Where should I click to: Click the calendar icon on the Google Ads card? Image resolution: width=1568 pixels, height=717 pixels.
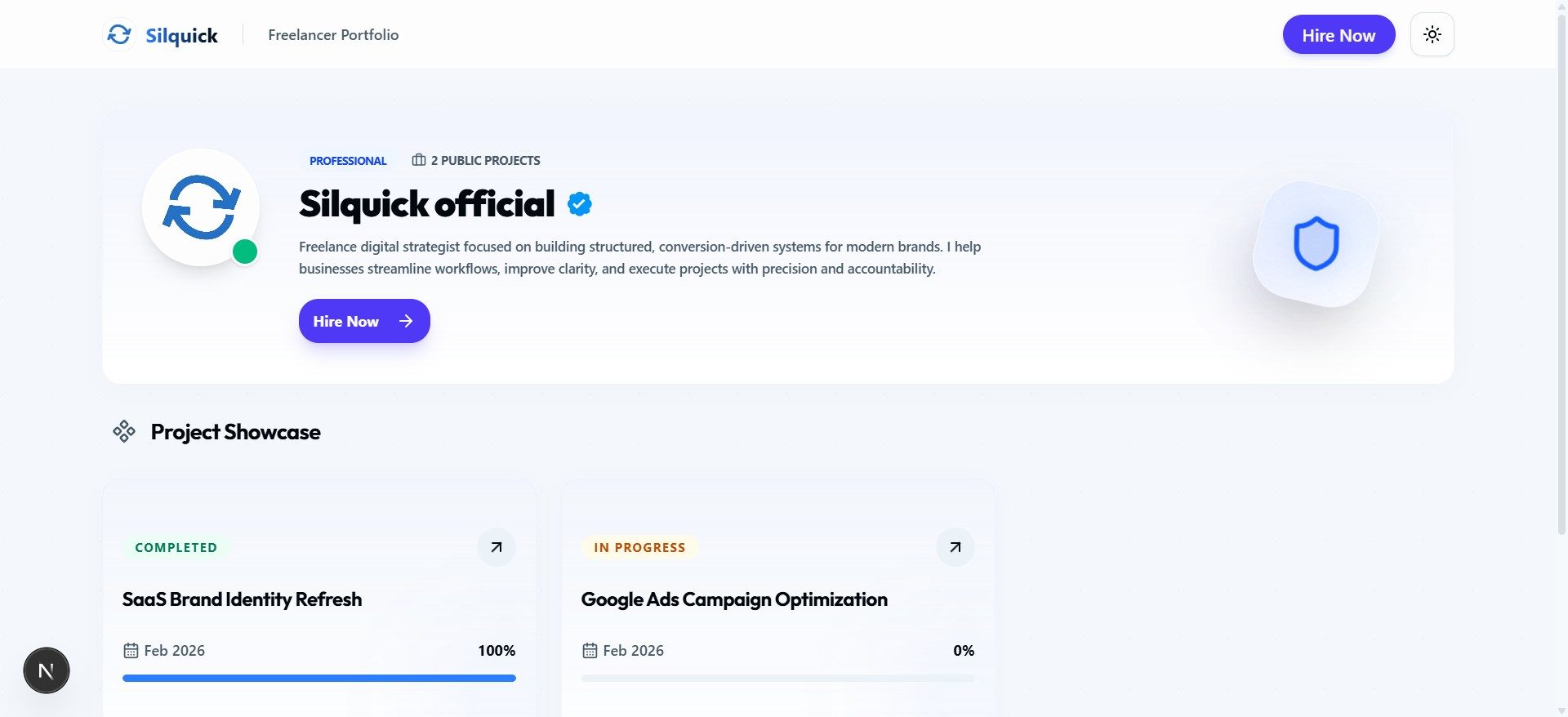point(590,650)
